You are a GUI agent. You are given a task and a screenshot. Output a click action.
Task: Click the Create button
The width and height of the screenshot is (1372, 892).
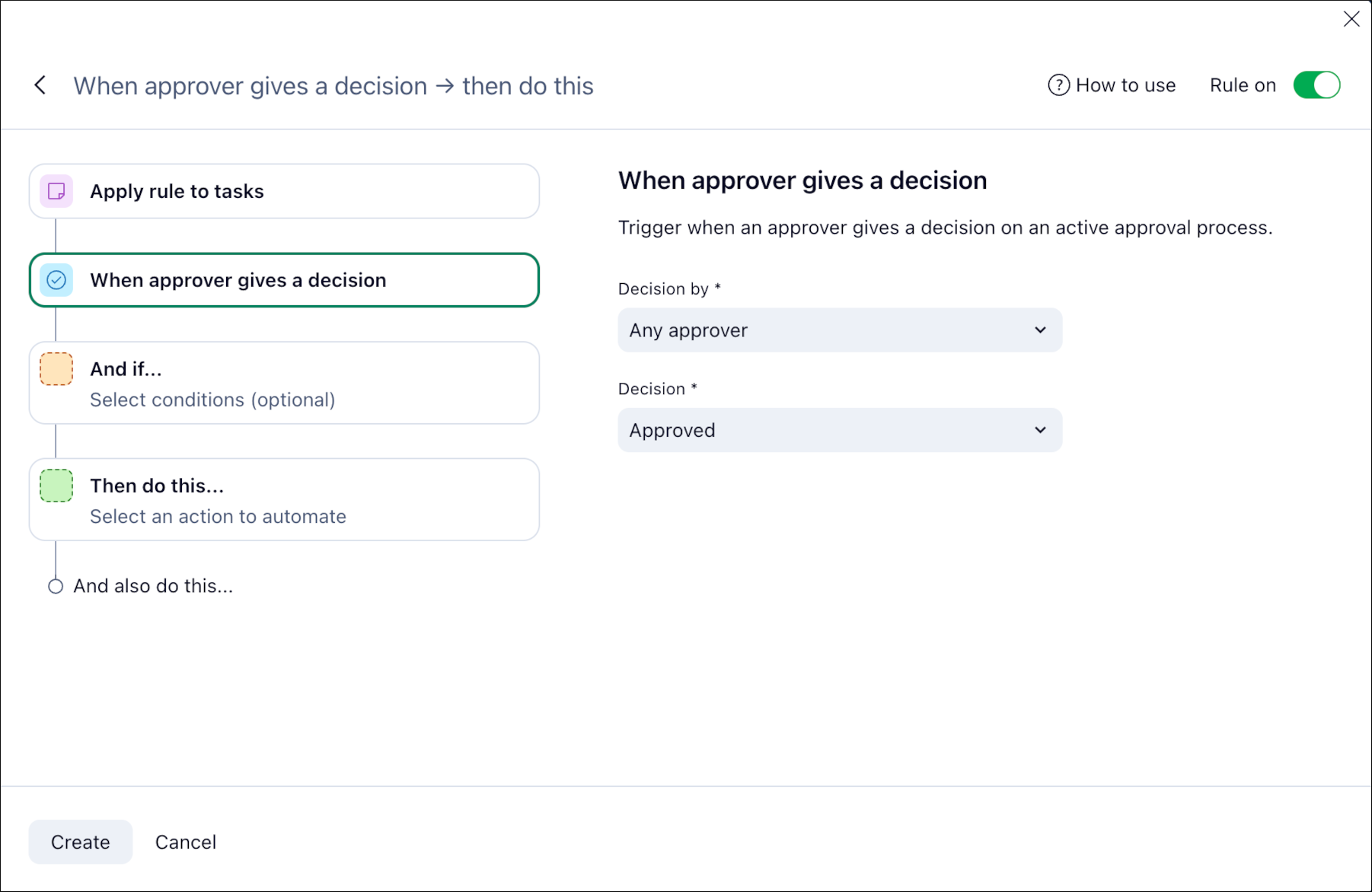coord(80,842)
